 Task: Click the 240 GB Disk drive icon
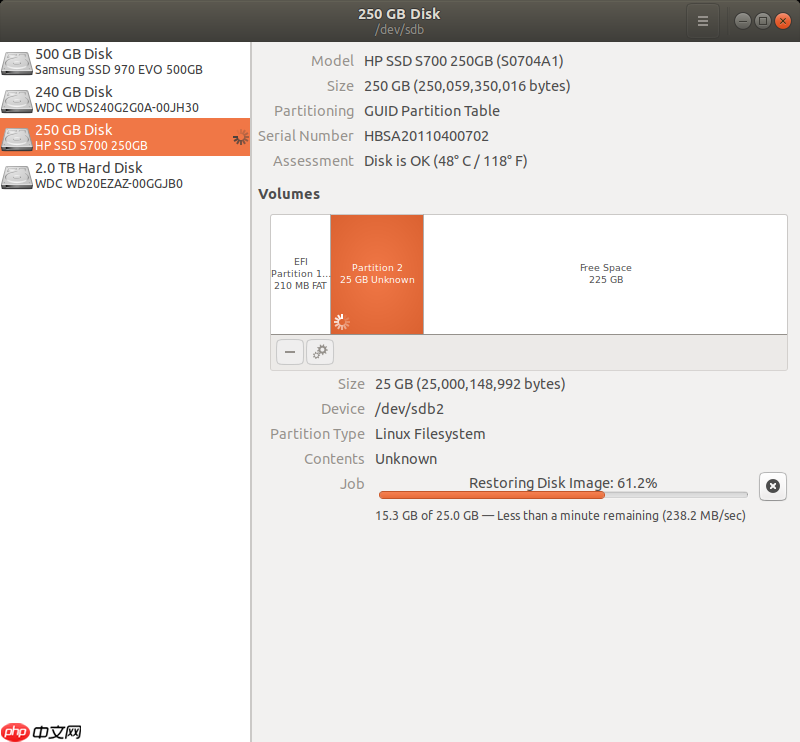click(x=17, y=100)
